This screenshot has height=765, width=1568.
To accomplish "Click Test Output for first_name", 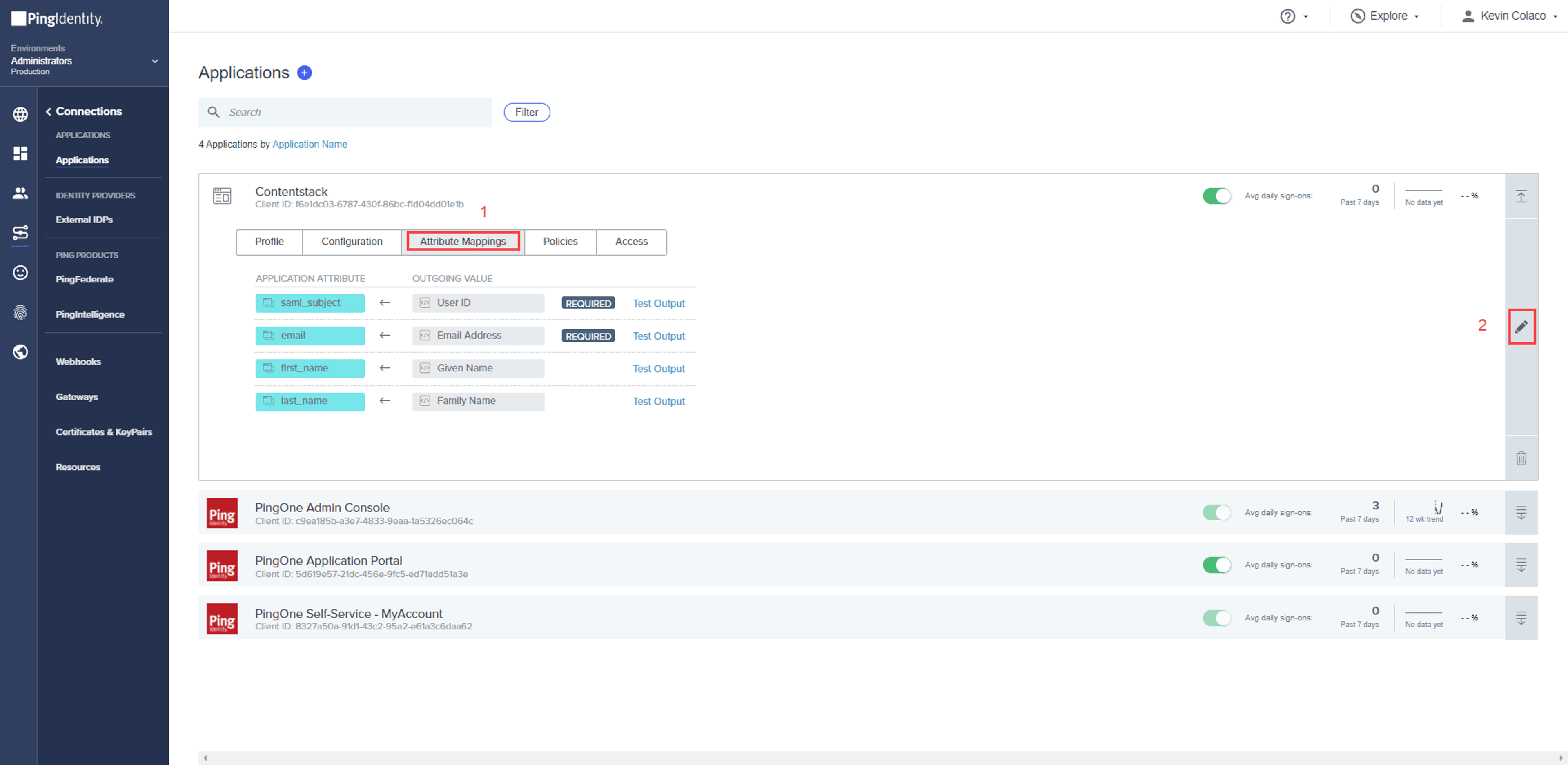I will pos(659,369).
